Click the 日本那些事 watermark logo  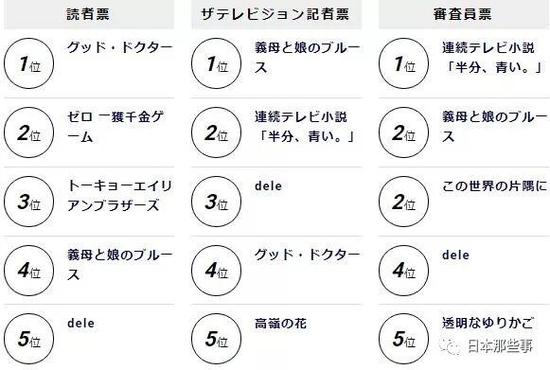pos(487,346)
